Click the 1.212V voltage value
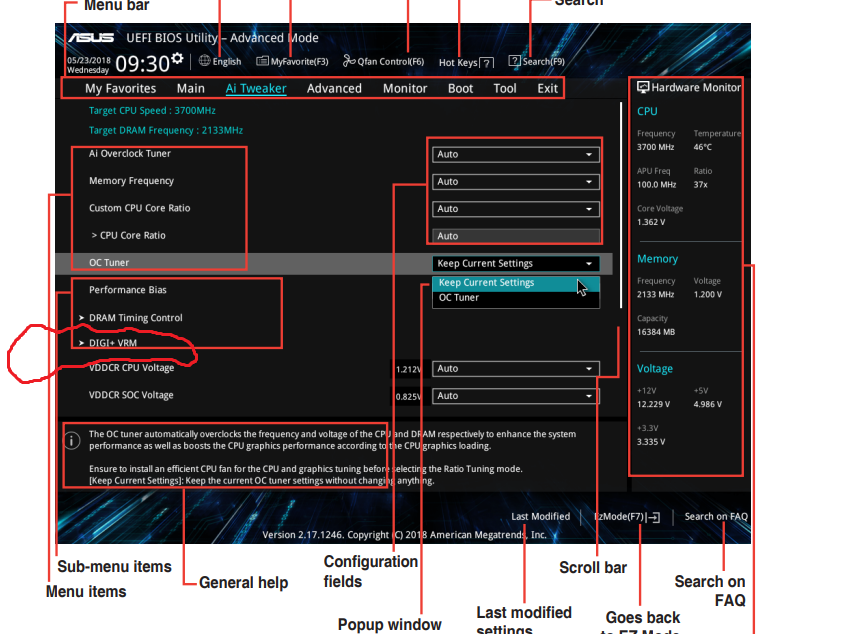This screenshot has width=843, height=634. 408,369
